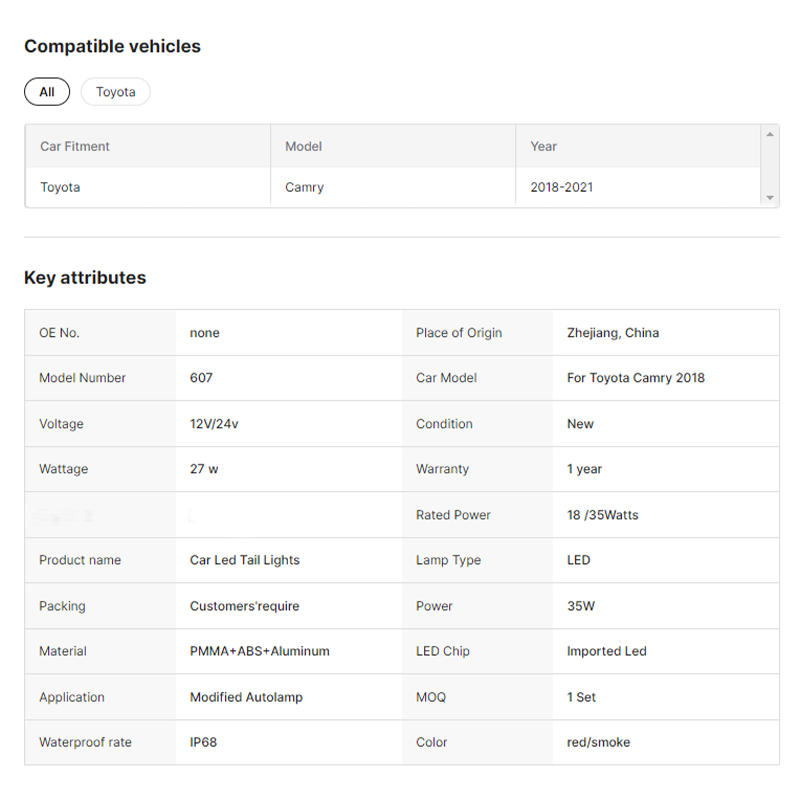The image size is (800, 800).
Task: Click the Key attributes heading
Action: [85, 278]
